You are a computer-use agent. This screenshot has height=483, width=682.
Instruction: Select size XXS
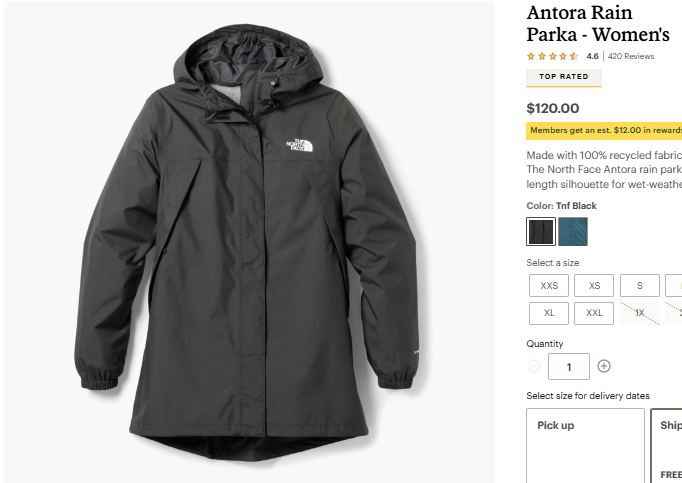(x=549, y=286)
